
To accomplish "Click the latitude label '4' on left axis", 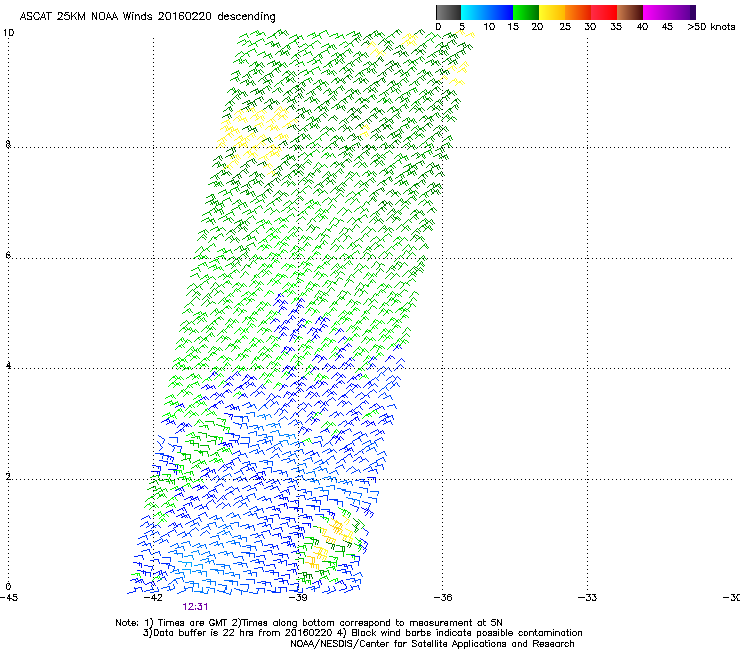I will click(8, 366).
